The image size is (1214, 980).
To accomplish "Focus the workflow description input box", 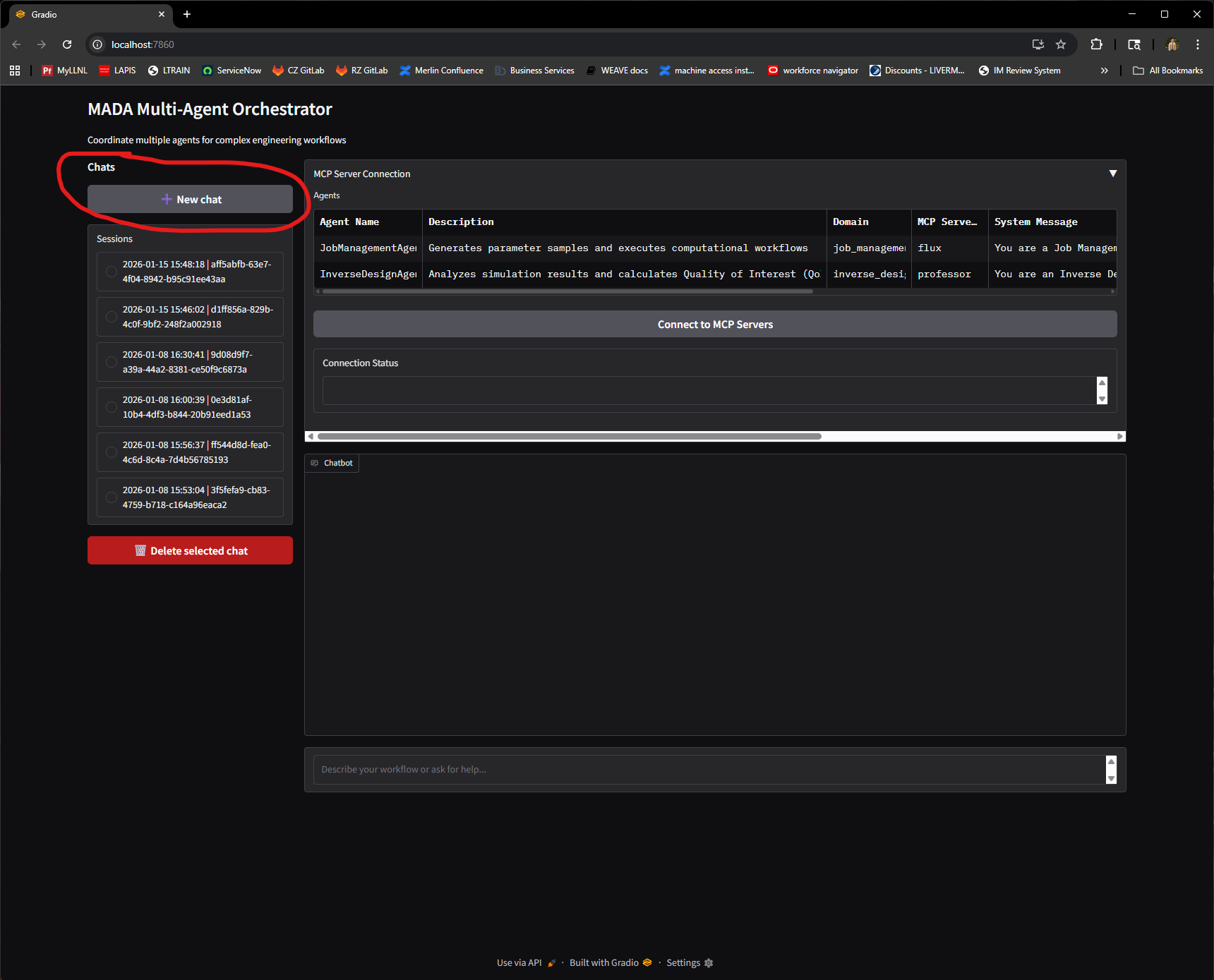I will [x=709, y=770].
